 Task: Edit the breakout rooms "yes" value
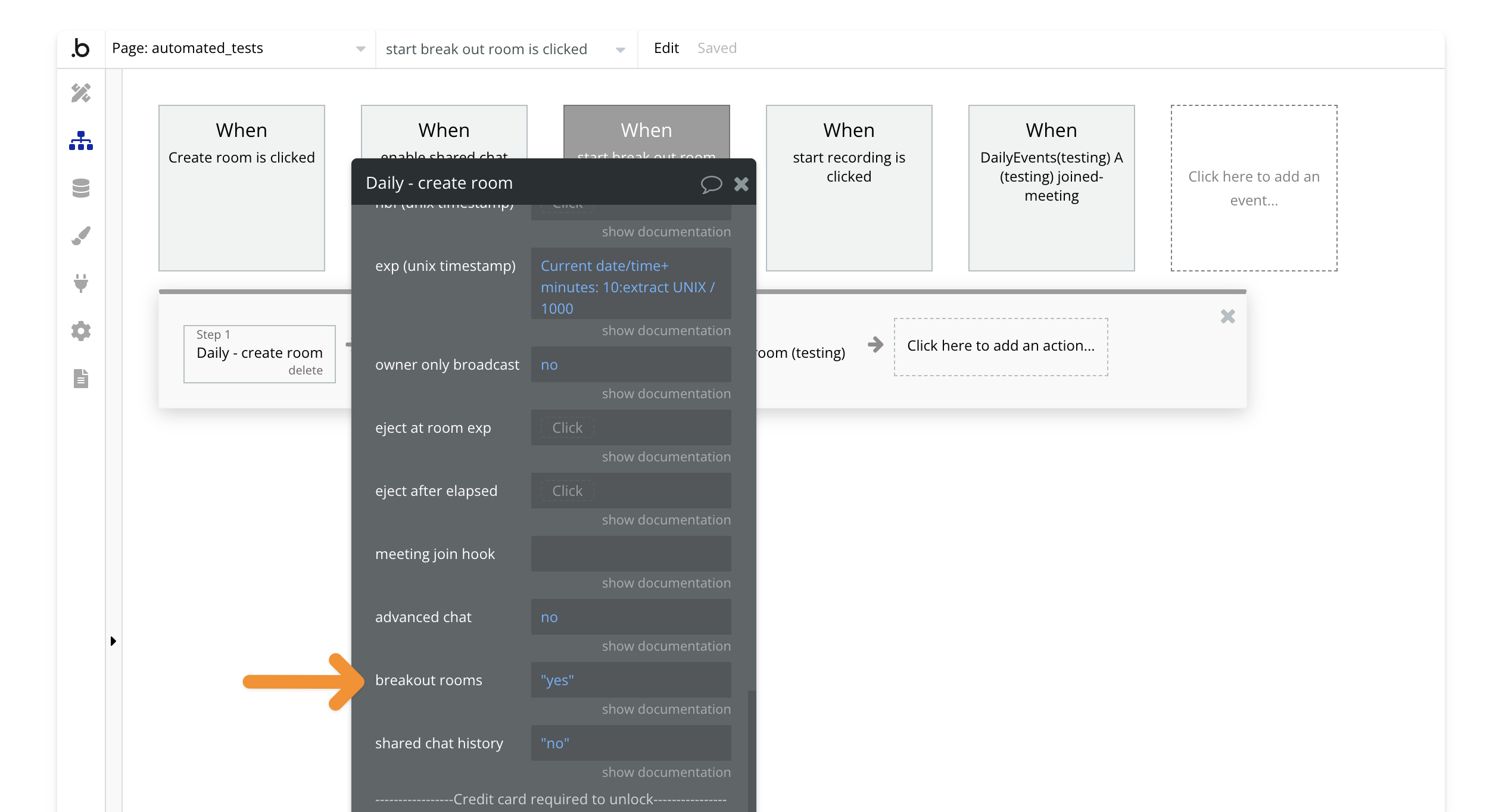(631, 680)
